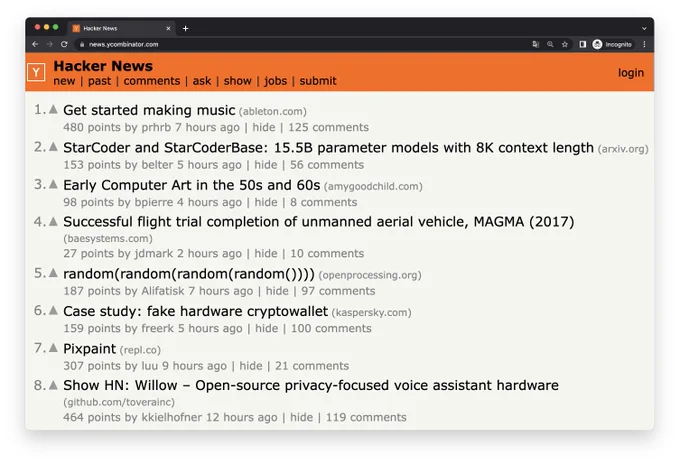680x464 pixels.
Task: View the 56 comments thread
Action: (327, 165)
